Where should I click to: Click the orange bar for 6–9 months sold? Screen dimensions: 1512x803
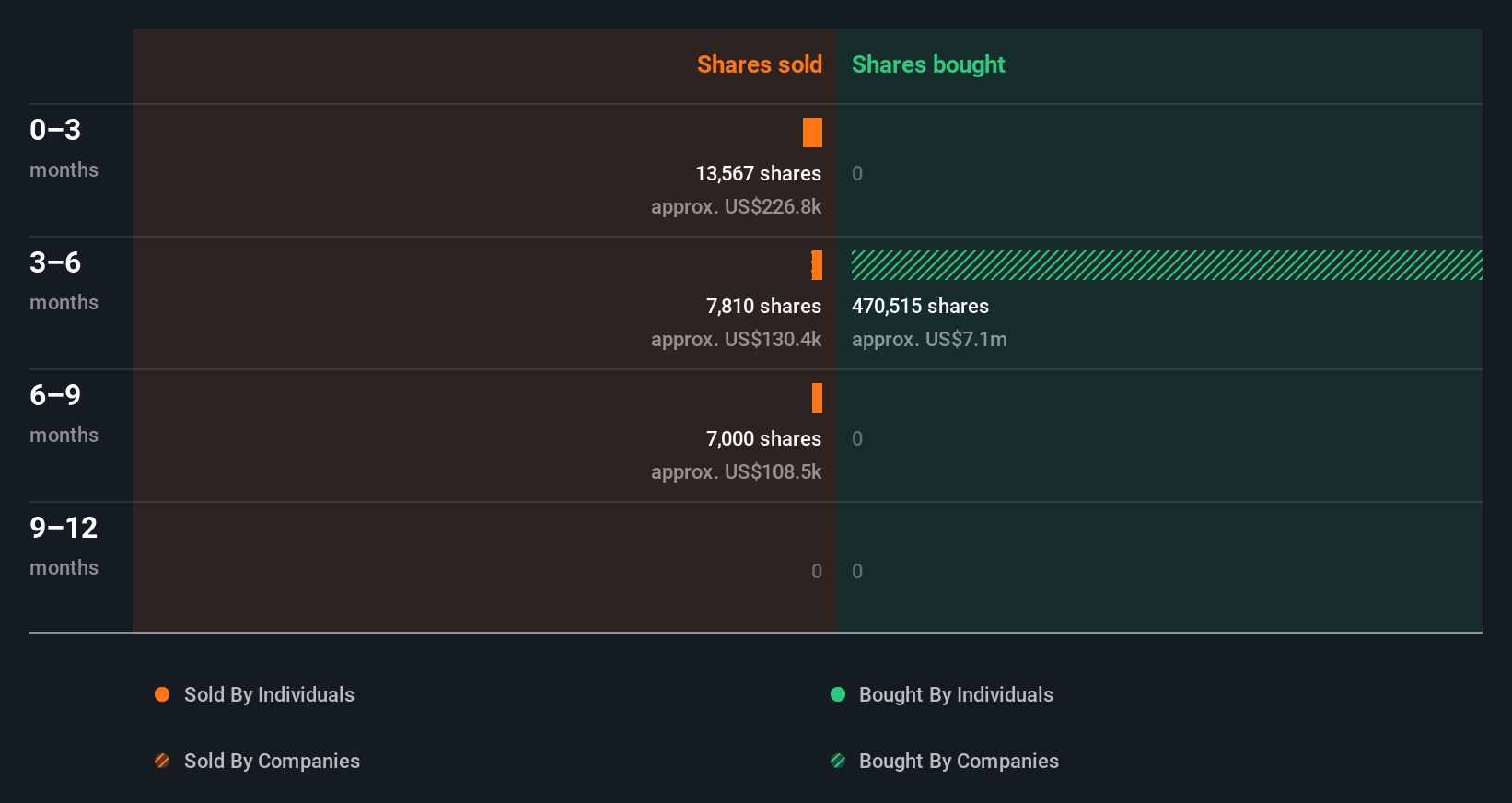pos(817,398)
